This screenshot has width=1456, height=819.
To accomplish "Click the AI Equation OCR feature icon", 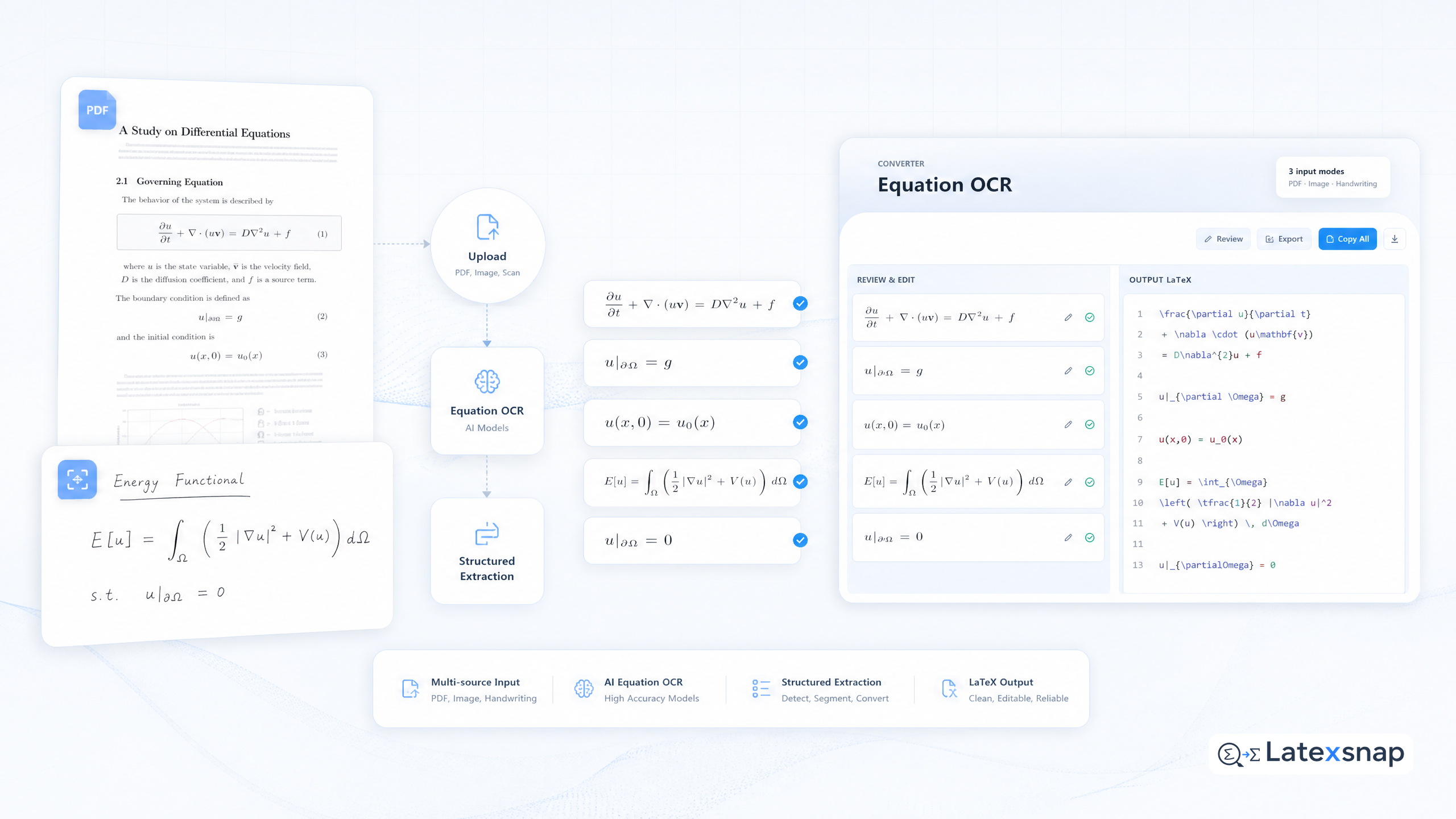I will [584, 689].
